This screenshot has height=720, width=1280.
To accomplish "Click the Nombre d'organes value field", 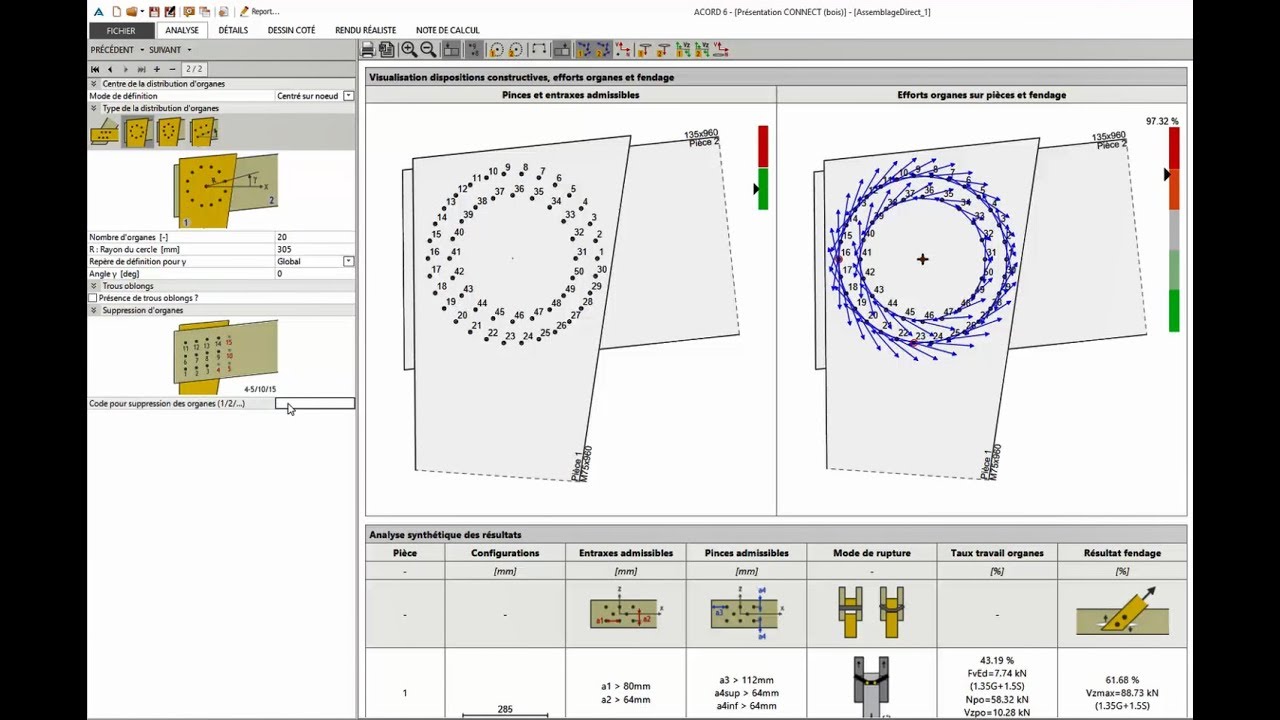I will 315,237.
